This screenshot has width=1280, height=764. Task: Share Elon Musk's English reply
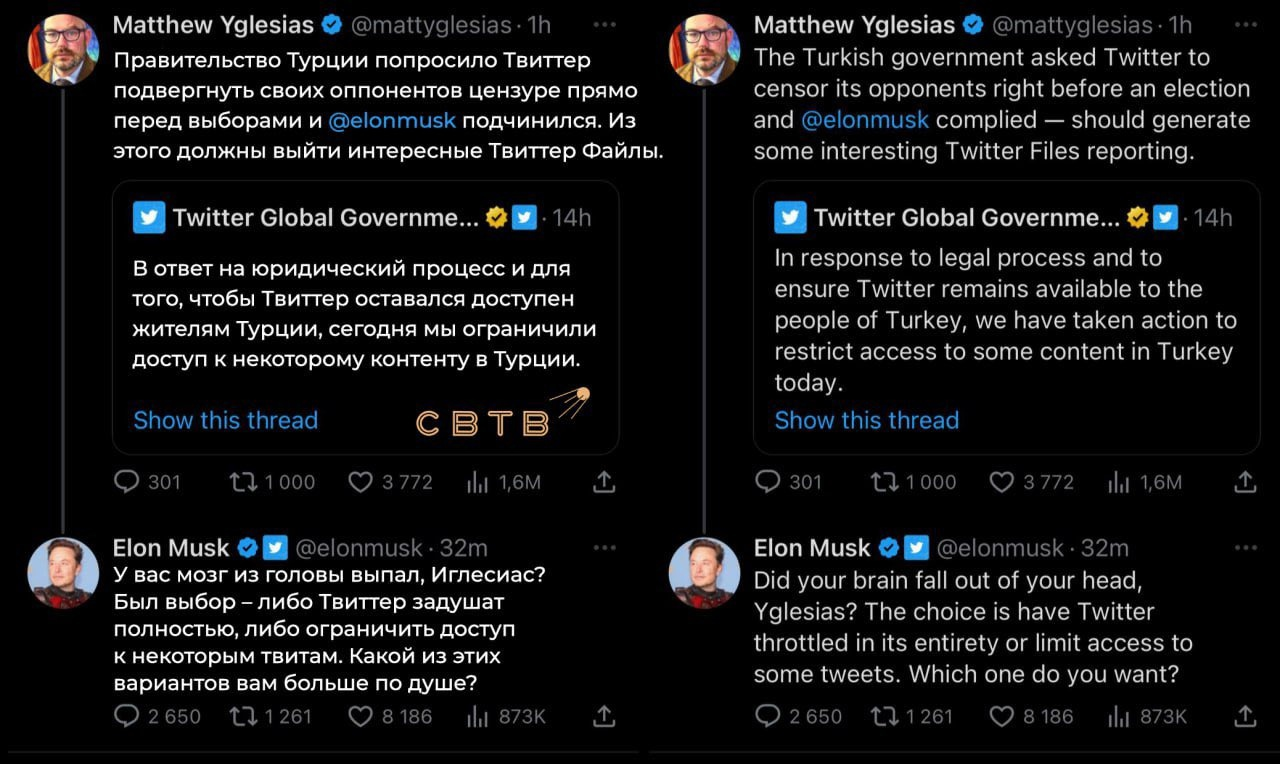click(1245, 716)
